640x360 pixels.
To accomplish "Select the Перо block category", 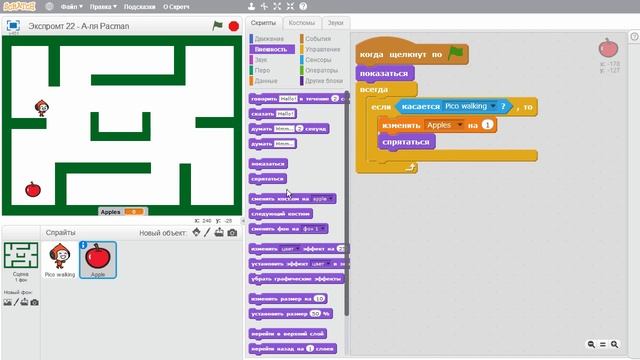I will [262, 70].
